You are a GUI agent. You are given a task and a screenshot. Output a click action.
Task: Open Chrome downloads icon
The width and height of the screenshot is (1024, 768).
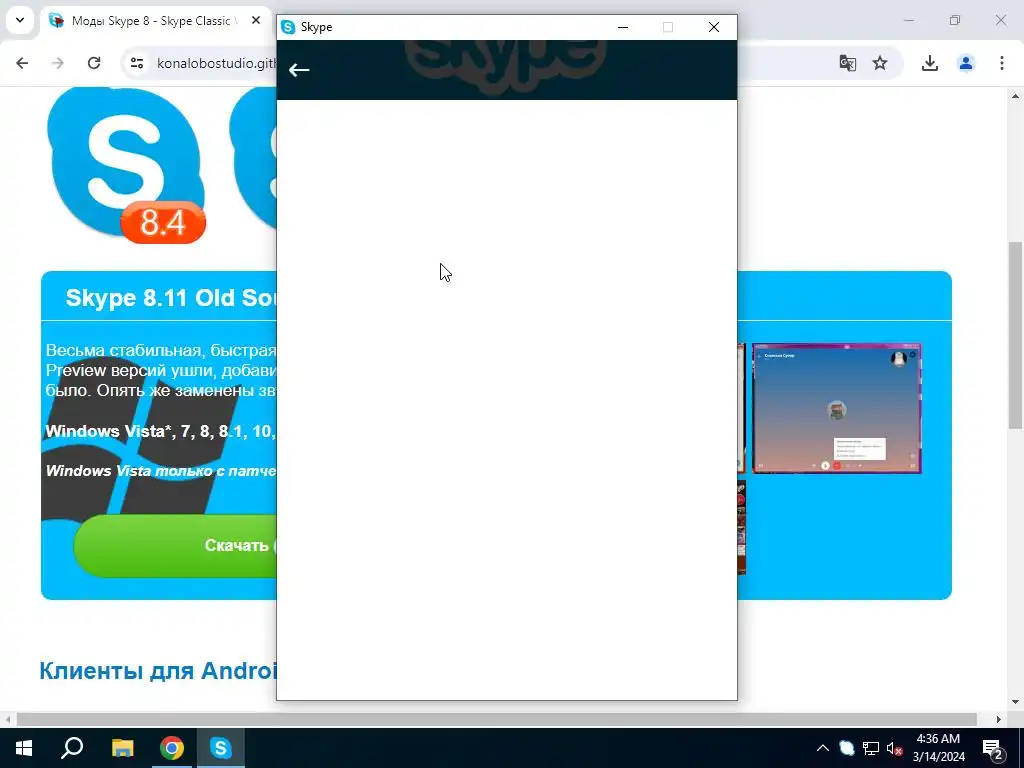coord(930,63)
